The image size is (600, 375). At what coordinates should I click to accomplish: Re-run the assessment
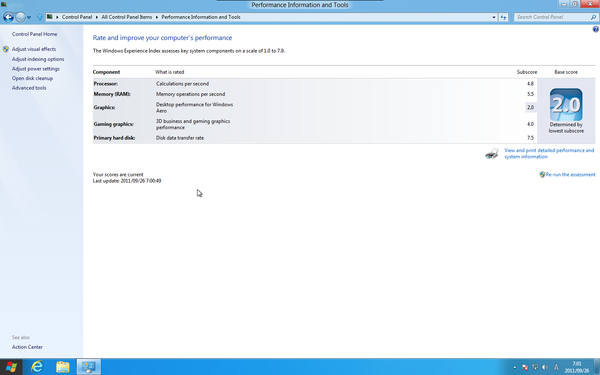(570, 174)
